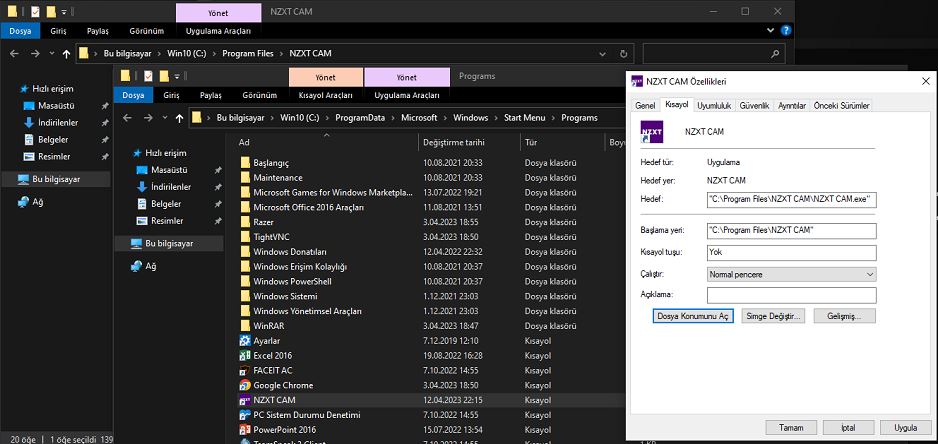Select the FACEIT AC shortcut icon

pos(245,370)
